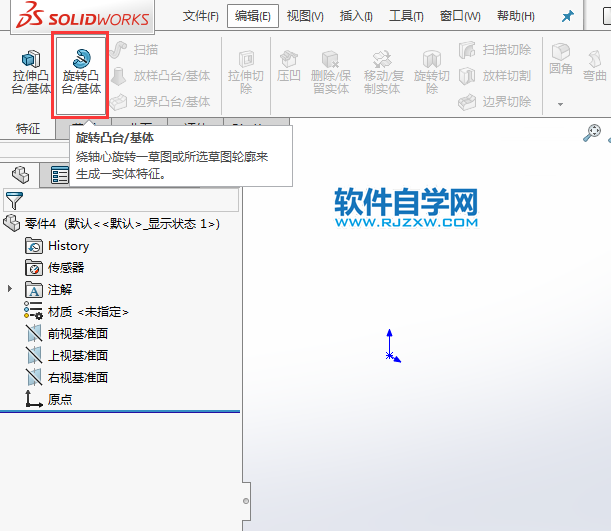Image resolution: width=611 pixels, height=531 pixels.
Task: Choose the 放样凸台/基体 loft tool
Action: tap(161, 76)
